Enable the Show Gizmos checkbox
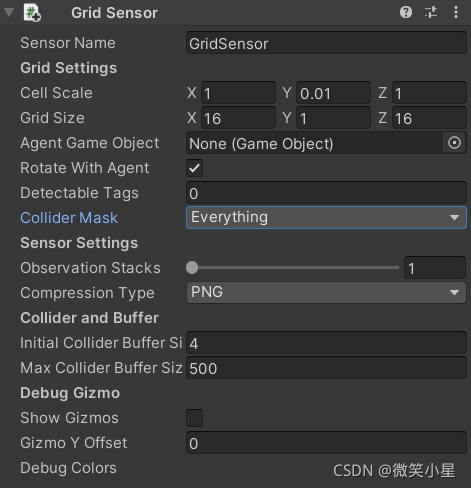Screen dimensions: 471x488 click(x=195, y=418)
